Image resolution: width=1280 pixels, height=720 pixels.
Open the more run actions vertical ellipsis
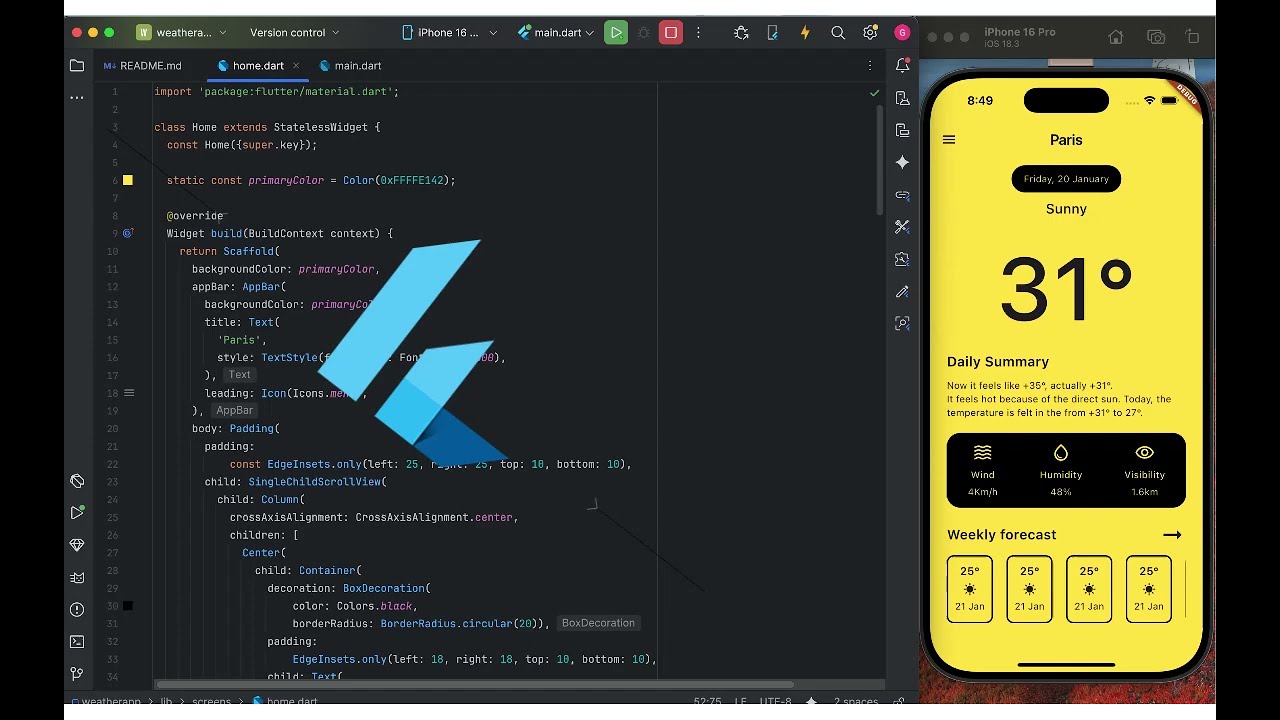pyautogui.click(x=699, y=33)
